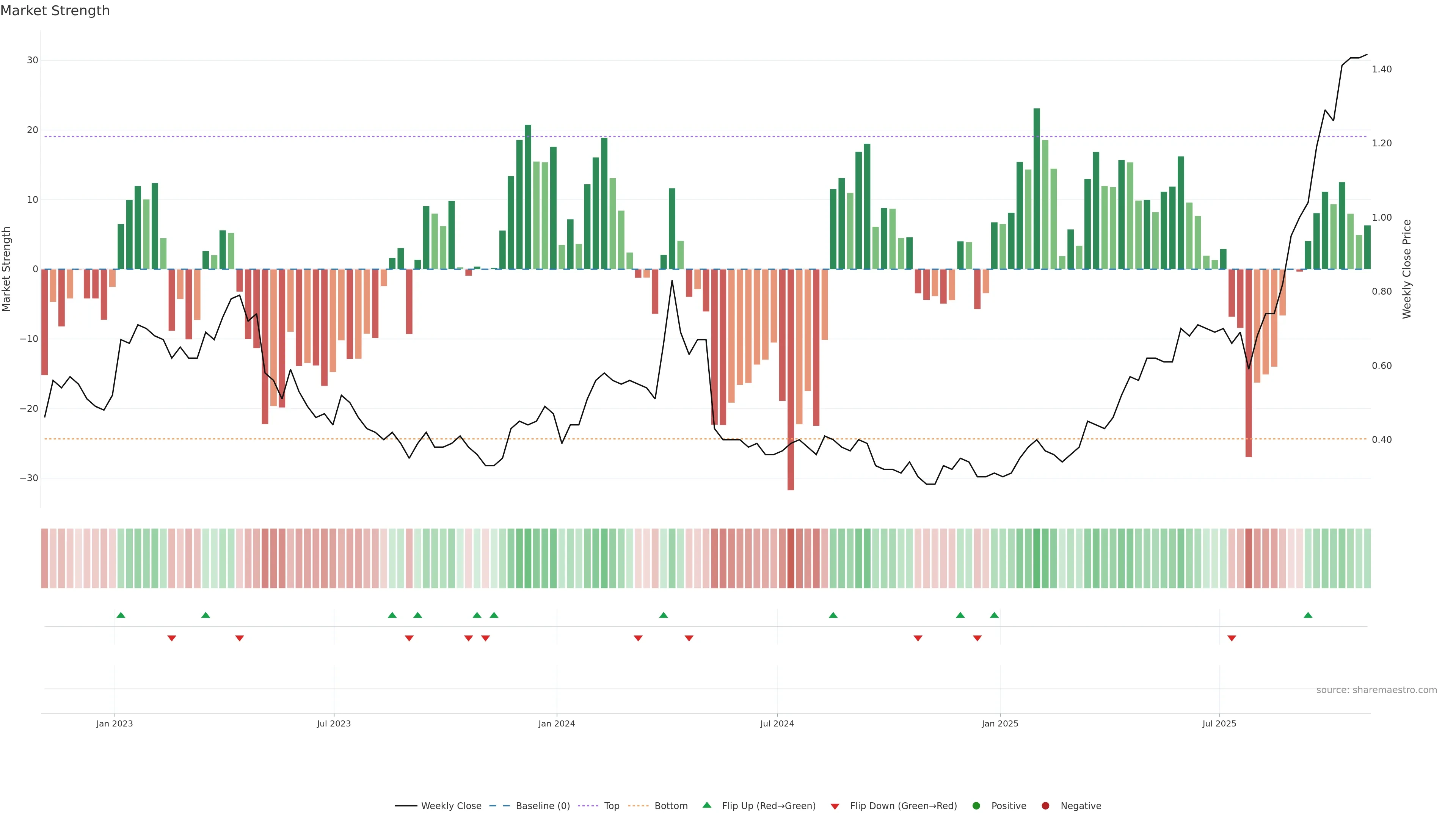Click the Jan 2024 x-axis label
The image size is (1456, 819).
pyautogui.click(x=556, y=723)
